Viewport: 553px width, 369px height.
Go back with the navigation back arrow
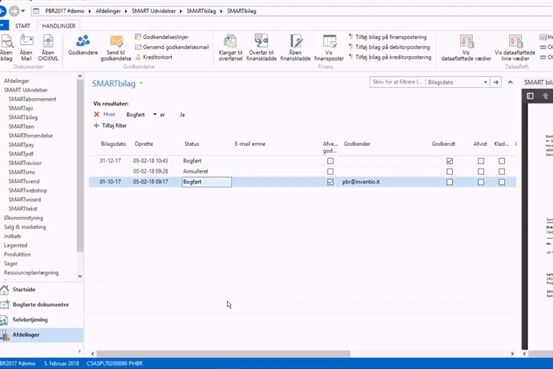(x=2, y=11)
